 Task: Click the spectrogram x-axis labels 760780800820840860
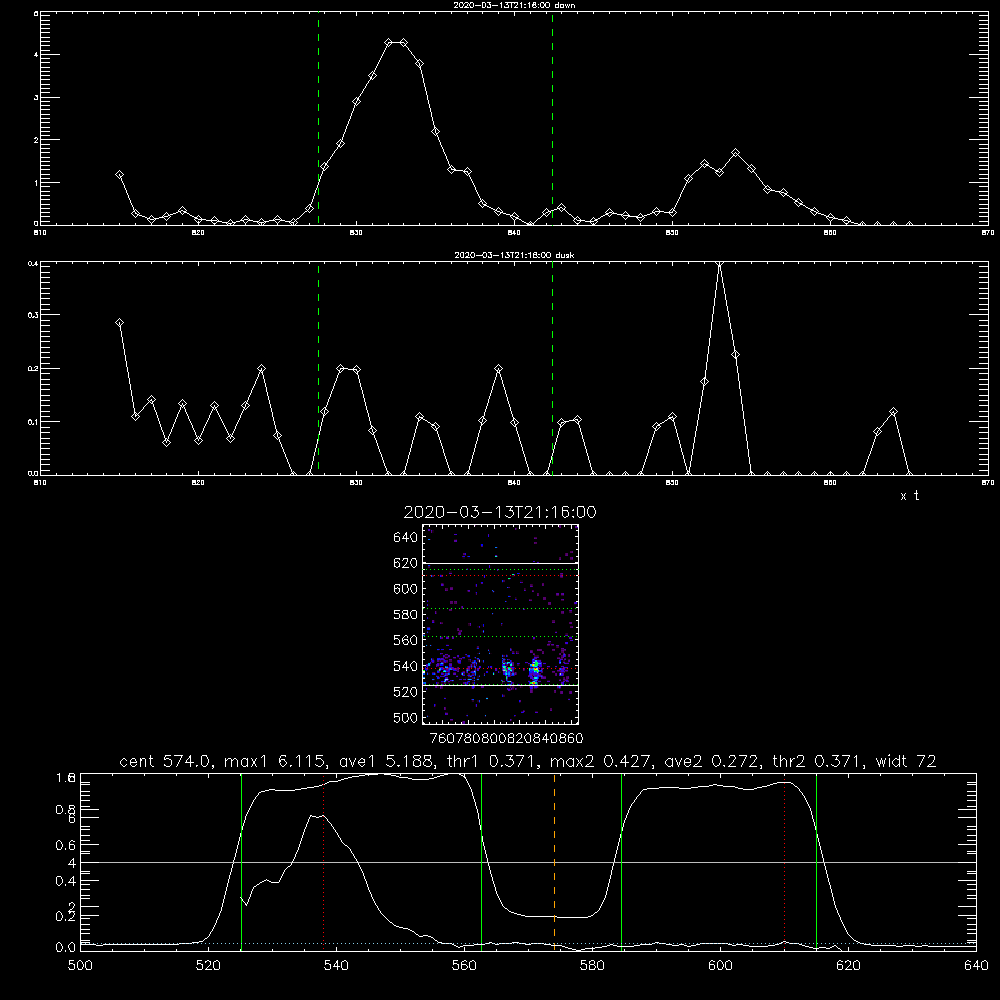click(x=507, y=739)
